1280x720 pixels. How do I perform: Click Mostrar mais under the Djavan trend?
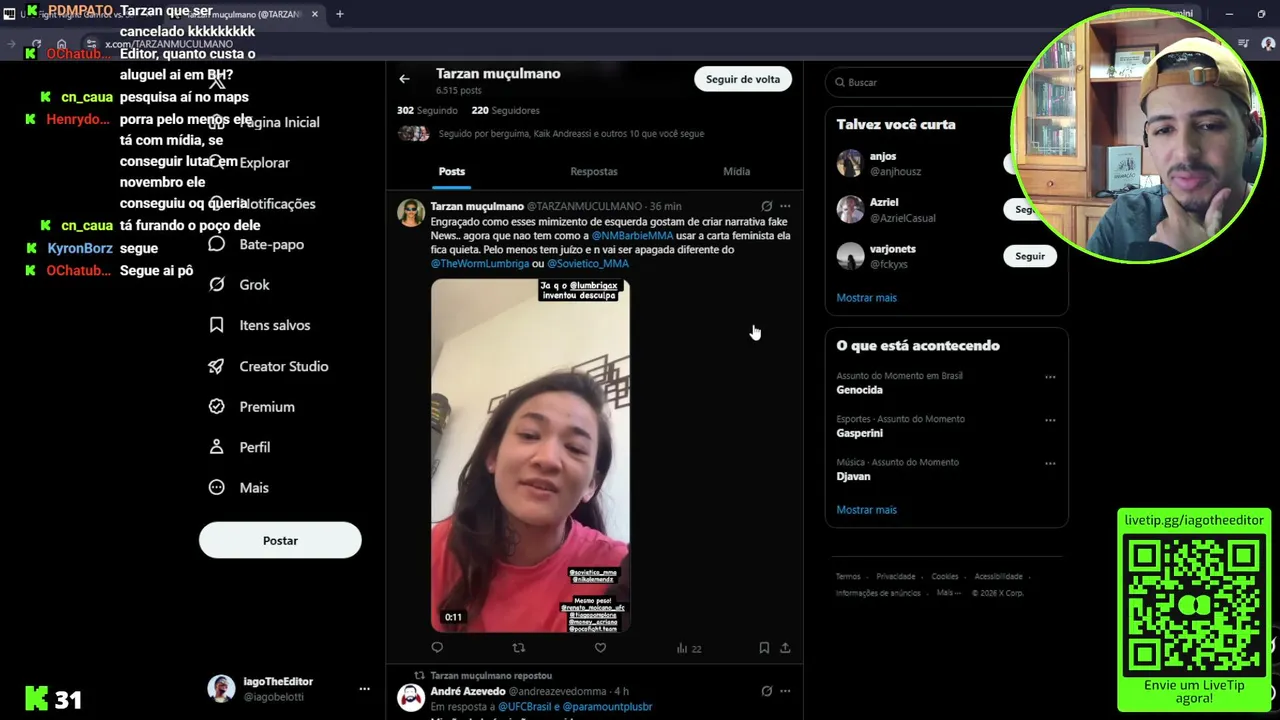coord(866,510)
